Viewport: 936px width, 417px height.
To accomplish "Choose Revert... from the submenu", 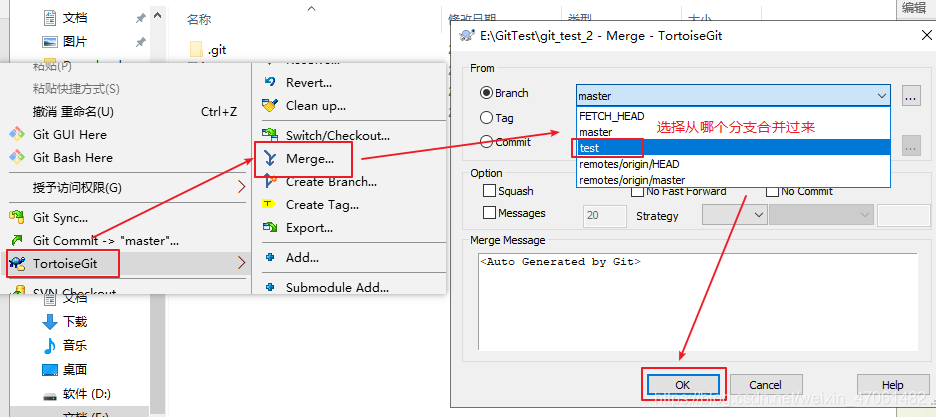I will [x=309, y=83].
